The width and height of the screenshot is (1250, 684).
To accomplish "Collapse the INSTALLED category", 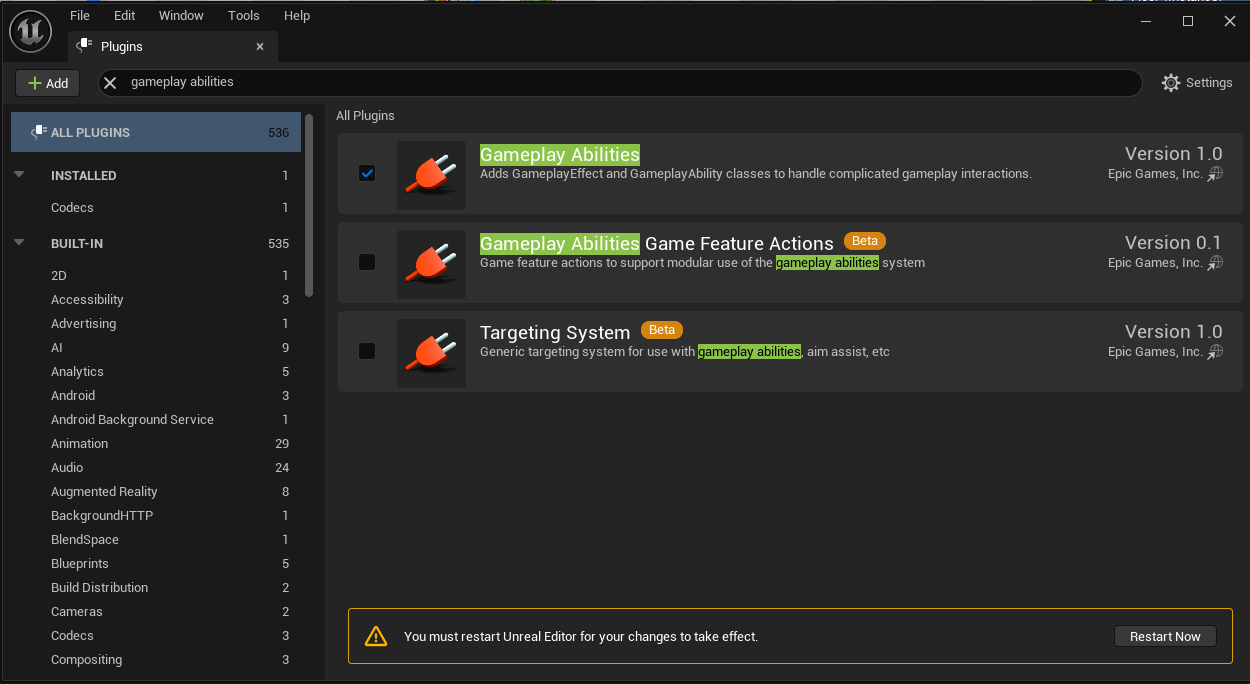I will [x=19, y=174].
